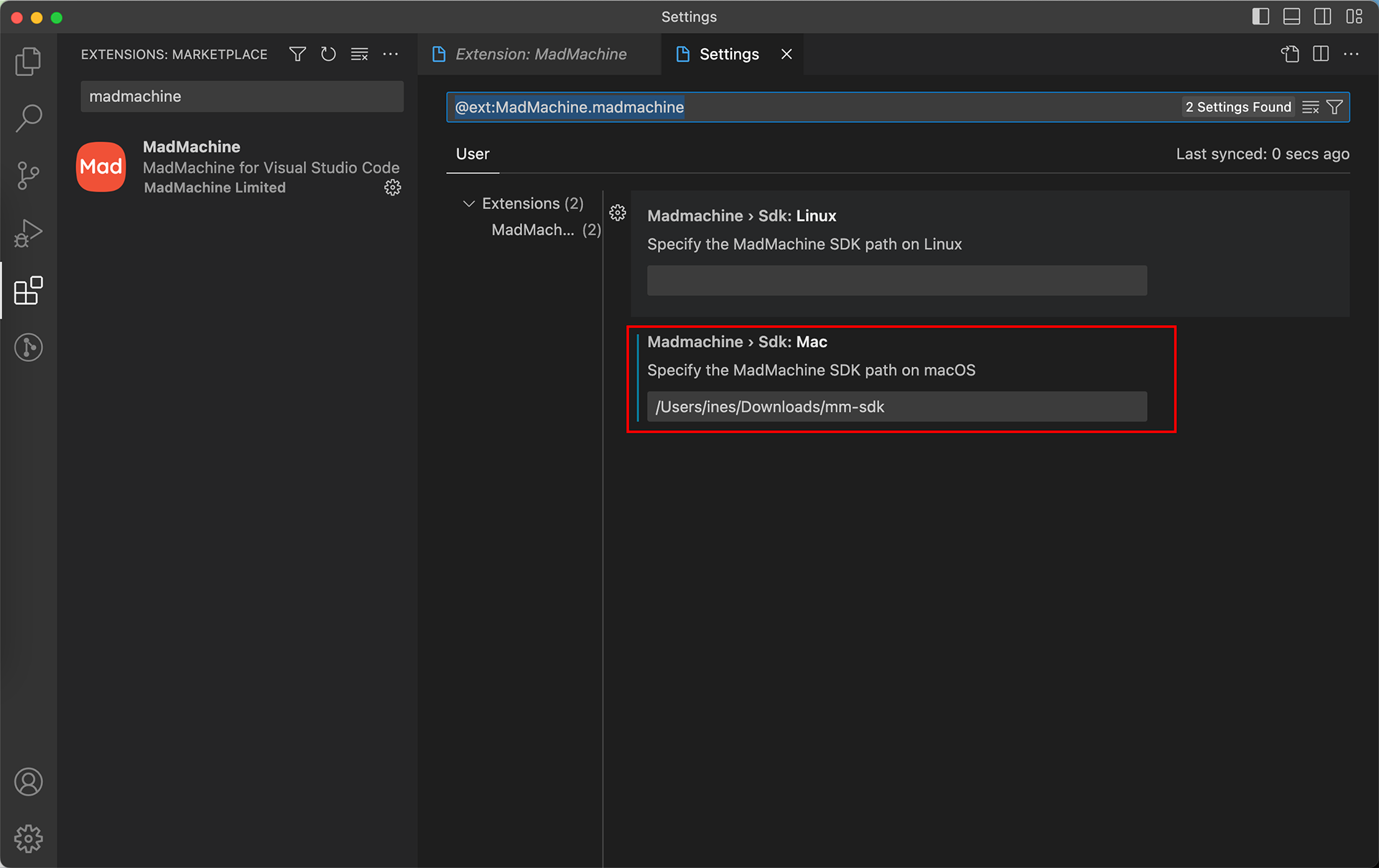Click the empty Sdk: Linux path field

[x=897, y=281]
